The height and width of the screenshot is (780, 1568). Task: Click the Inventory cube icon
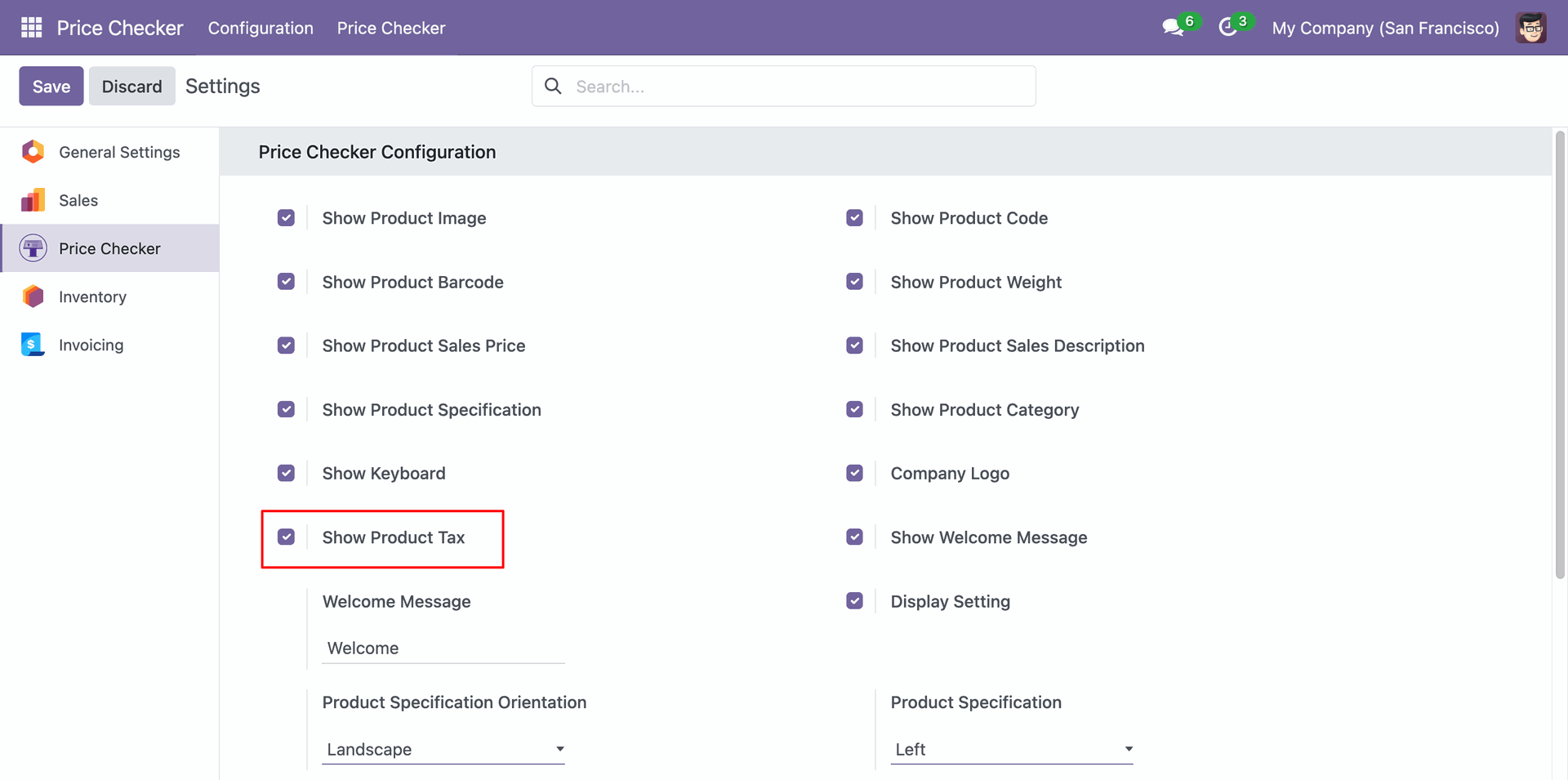click(x=33, y=296)
